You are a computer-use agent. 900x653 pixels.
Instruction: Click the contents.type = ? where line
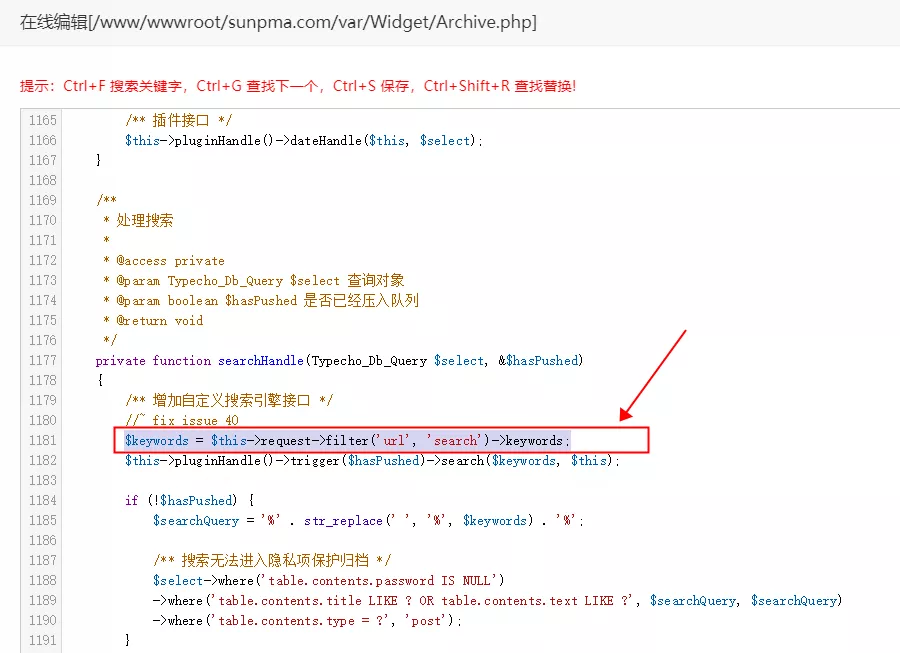tap(307, 621)
